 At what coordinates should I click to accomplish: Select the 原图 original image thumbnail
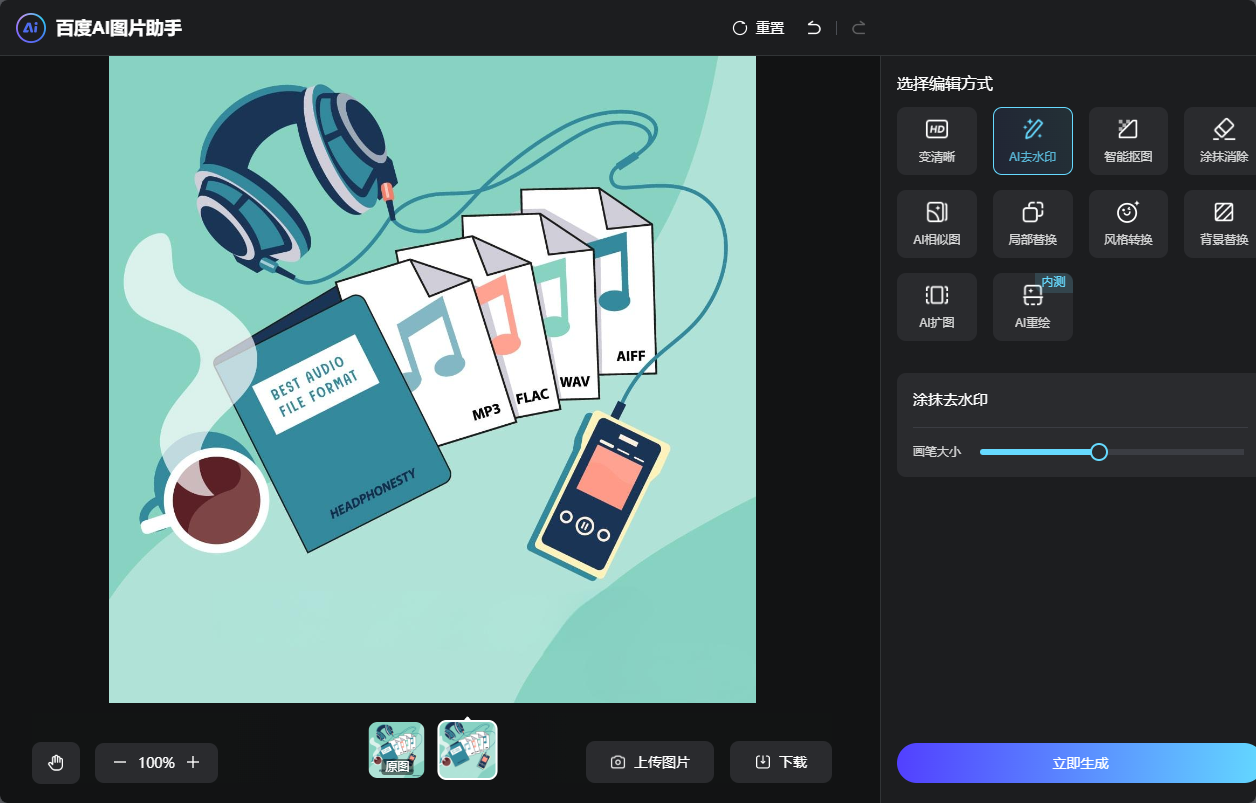396,750
